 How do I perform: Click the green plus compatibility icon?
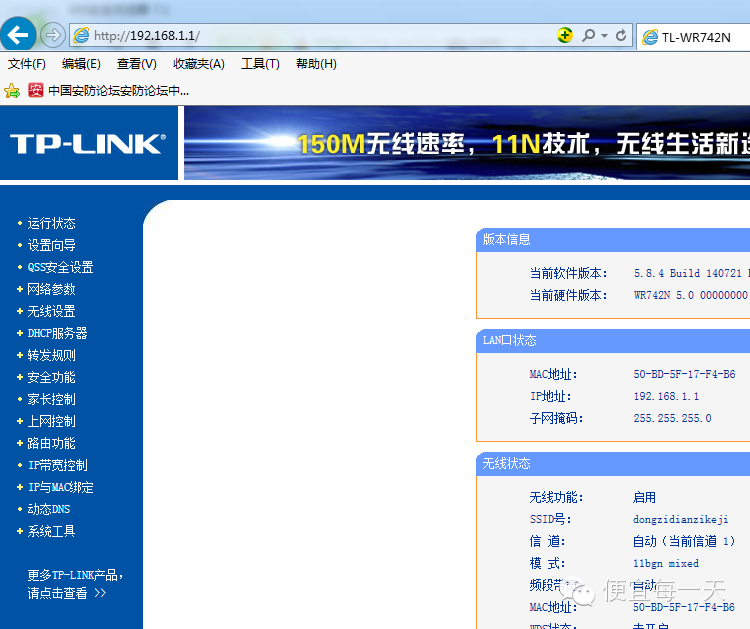click(x=565, y=35)
